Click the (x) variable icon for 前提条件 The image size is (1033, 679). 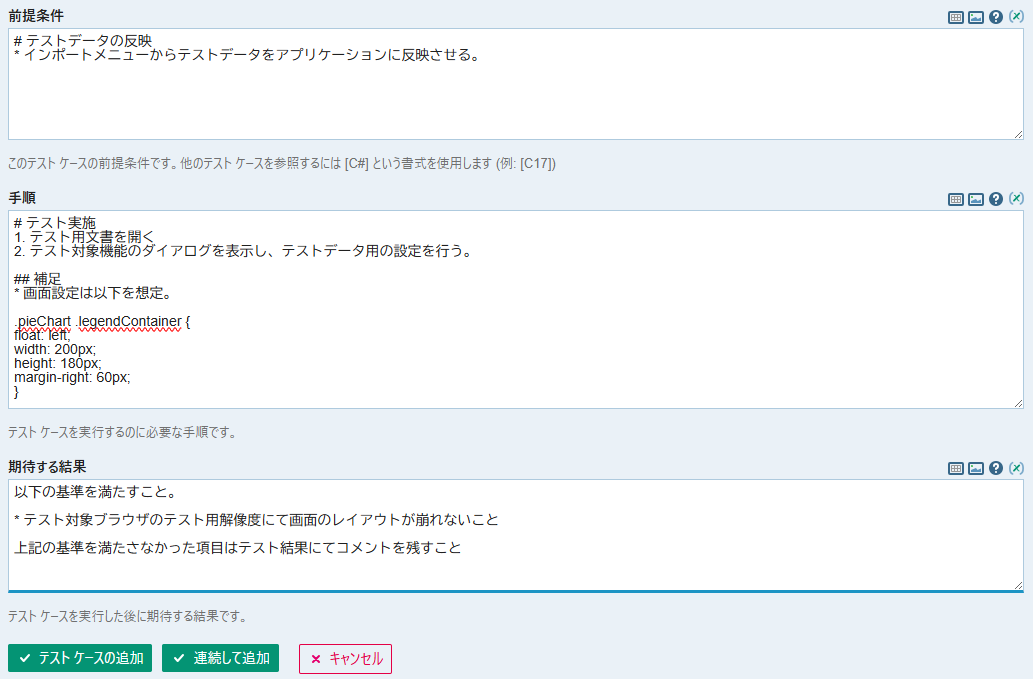tap(1016, 17)
